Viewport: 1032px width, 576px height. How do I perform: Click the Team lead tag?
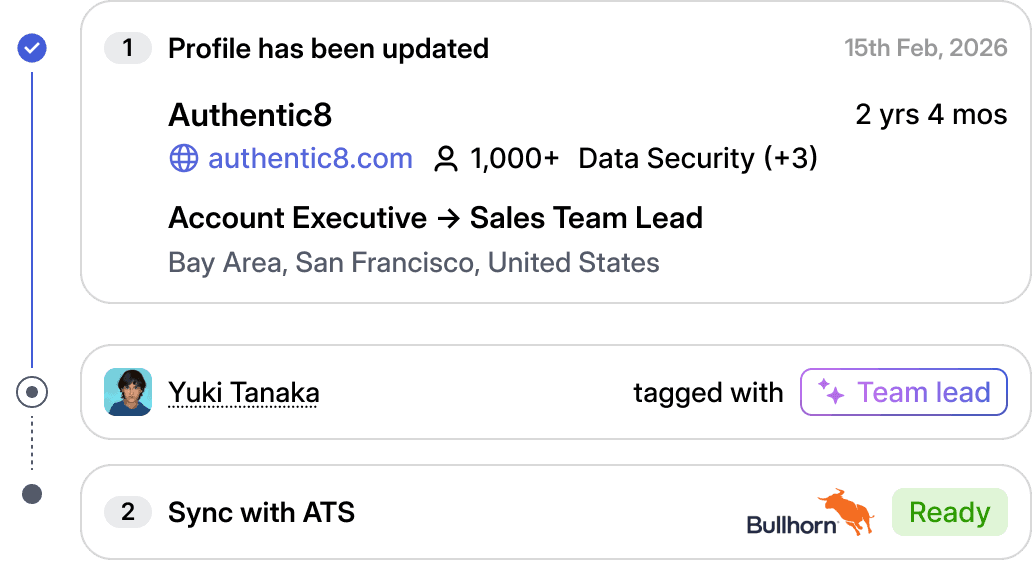coord(903,392)
